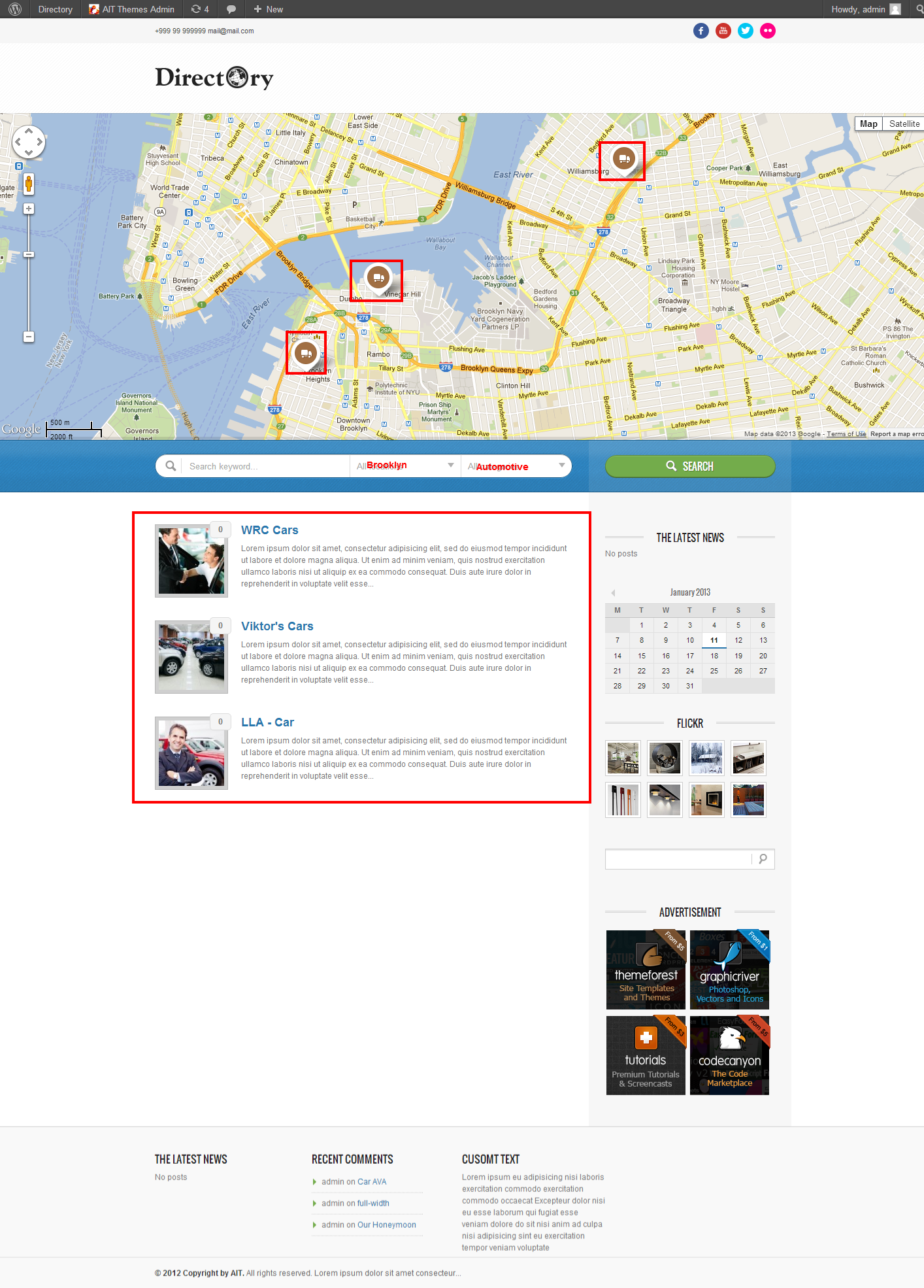Click the Search keyword input field
This screenshot has height=1288, width=924.
click(x=265, y=466)
